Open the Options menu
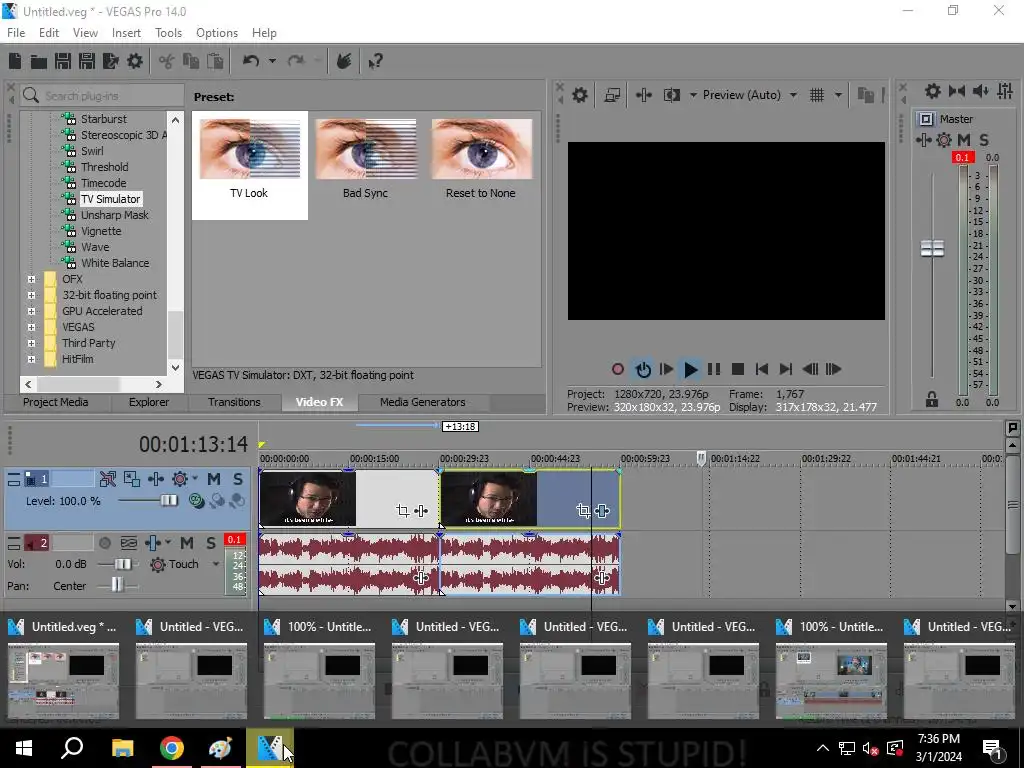Image resolution: width=1024 pixels, height=768 pixels. 217,33
